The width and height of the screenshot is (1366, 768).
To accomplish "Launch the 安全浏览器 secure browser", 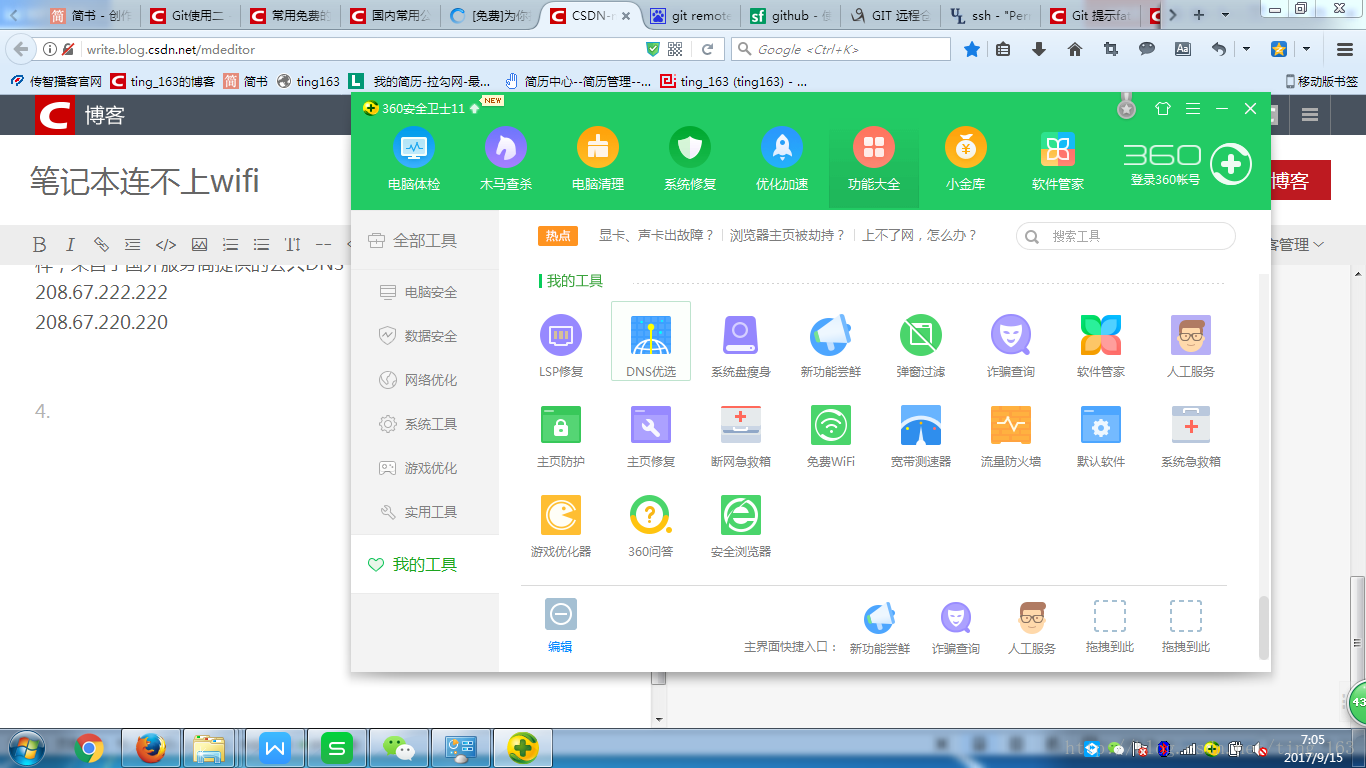I will 741,525.
